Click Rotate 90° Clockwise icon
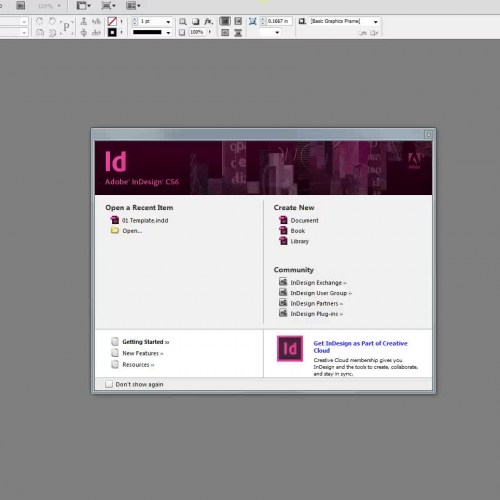The width and height of the screenshot is (500, 500). 39,21
